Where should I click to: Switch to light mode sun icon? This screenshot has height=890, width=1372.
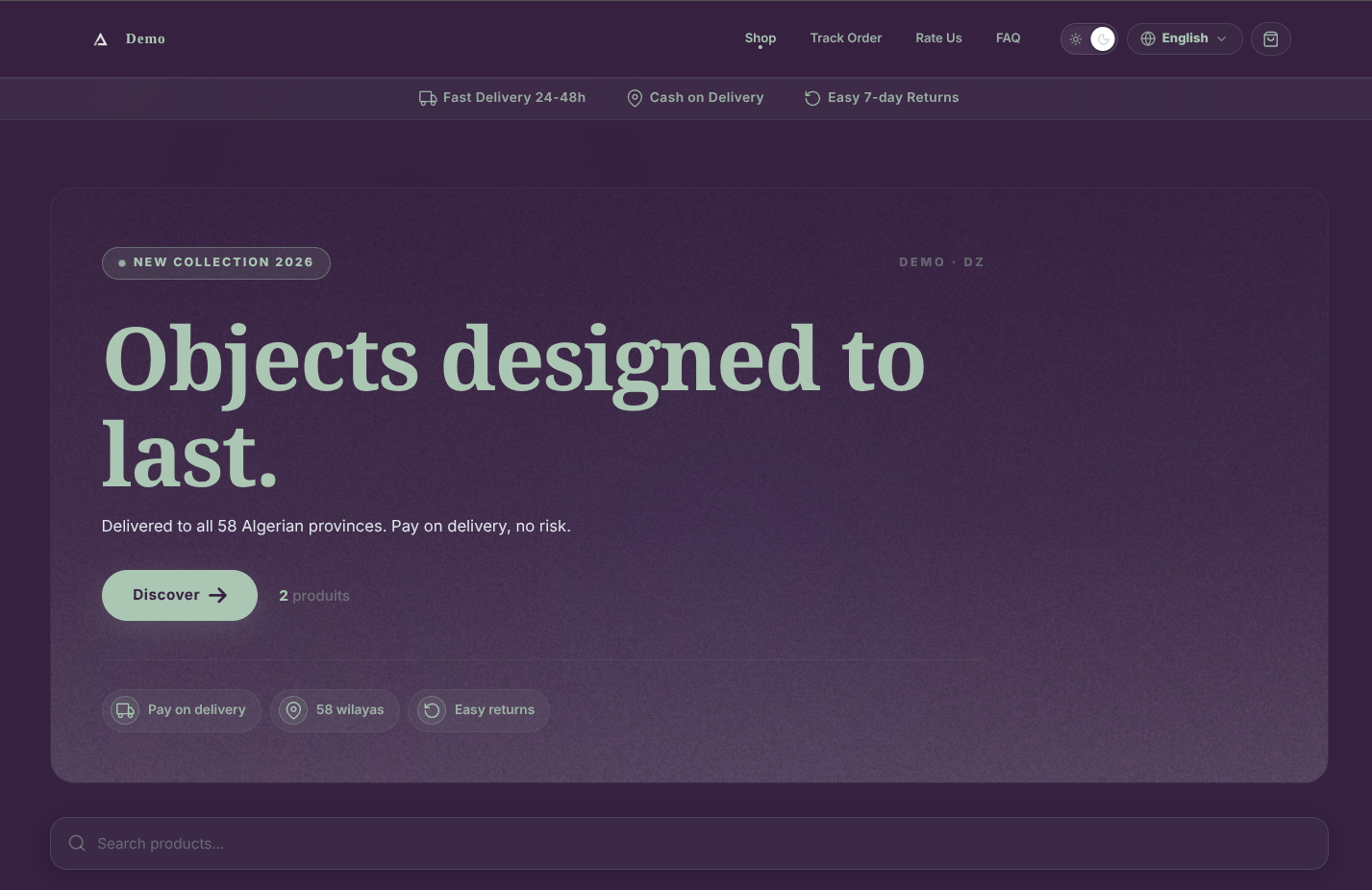pyautogui.click(x=1076, y=39)
